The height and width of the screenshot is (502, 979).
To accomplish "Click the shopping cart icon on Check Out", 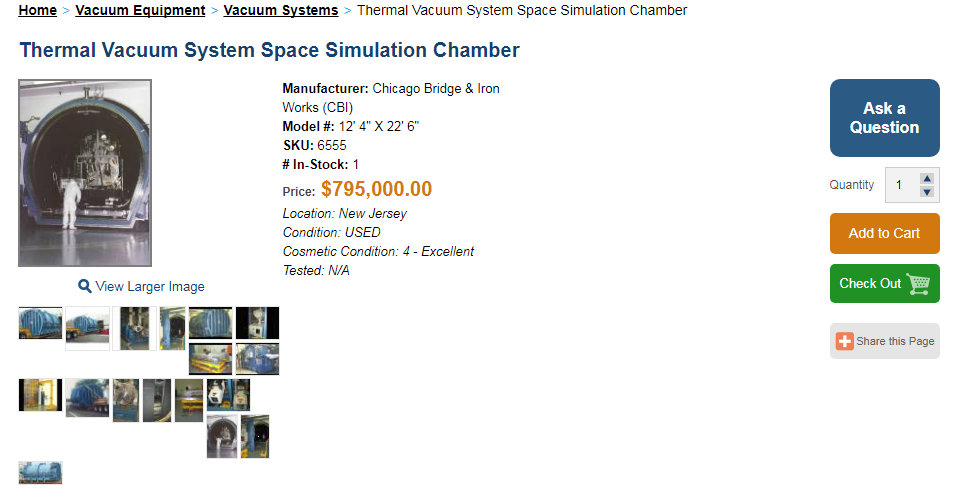I will pyautogui.click(x=918, y=283).
